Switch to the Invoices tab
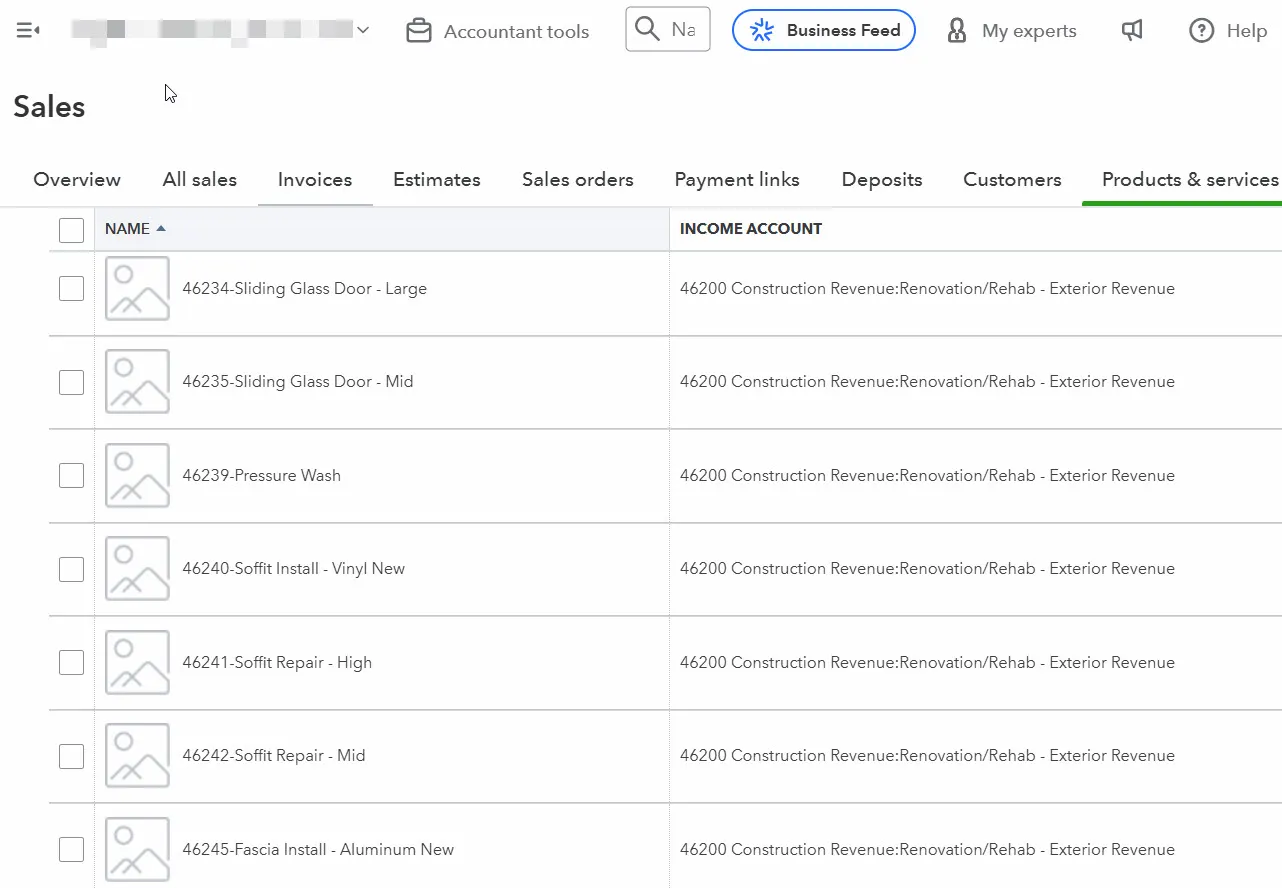This screenshot has width=1282, height=888. pos(315,180)
